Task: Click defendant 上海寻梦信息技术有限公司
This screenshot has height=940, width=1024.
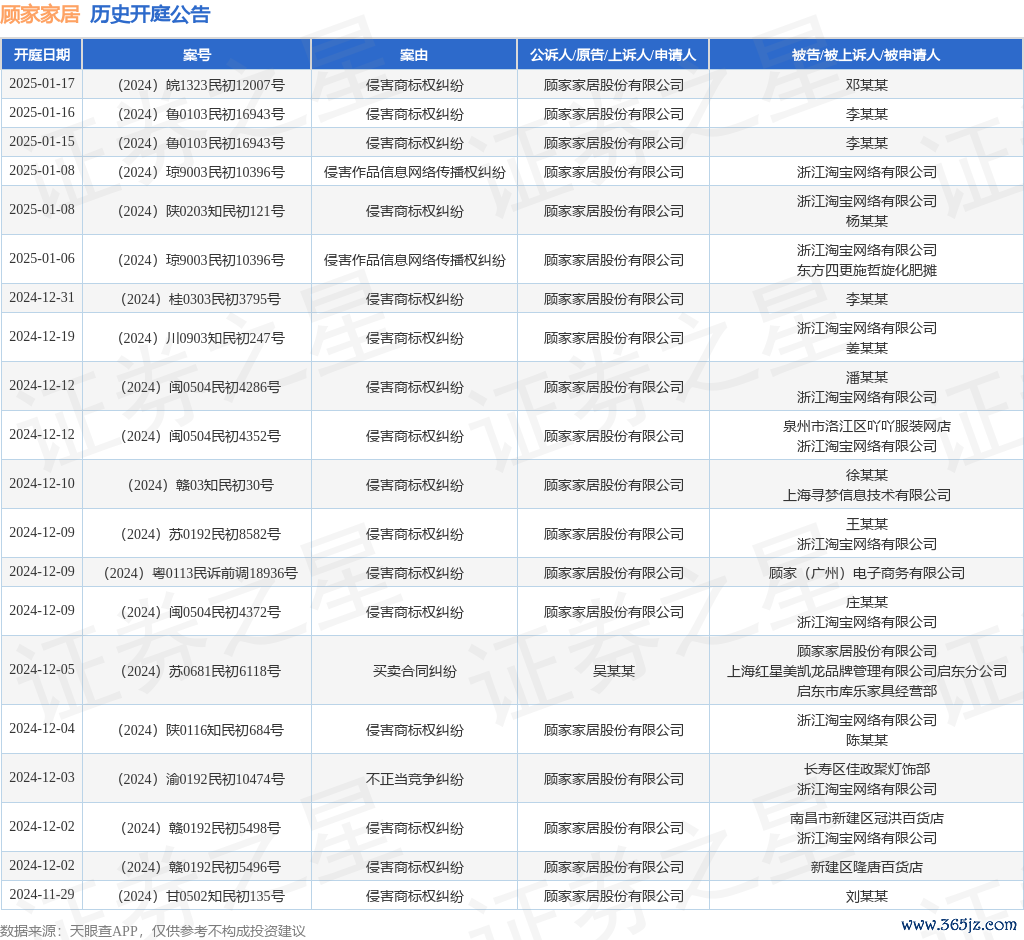Action: point(867,495)
